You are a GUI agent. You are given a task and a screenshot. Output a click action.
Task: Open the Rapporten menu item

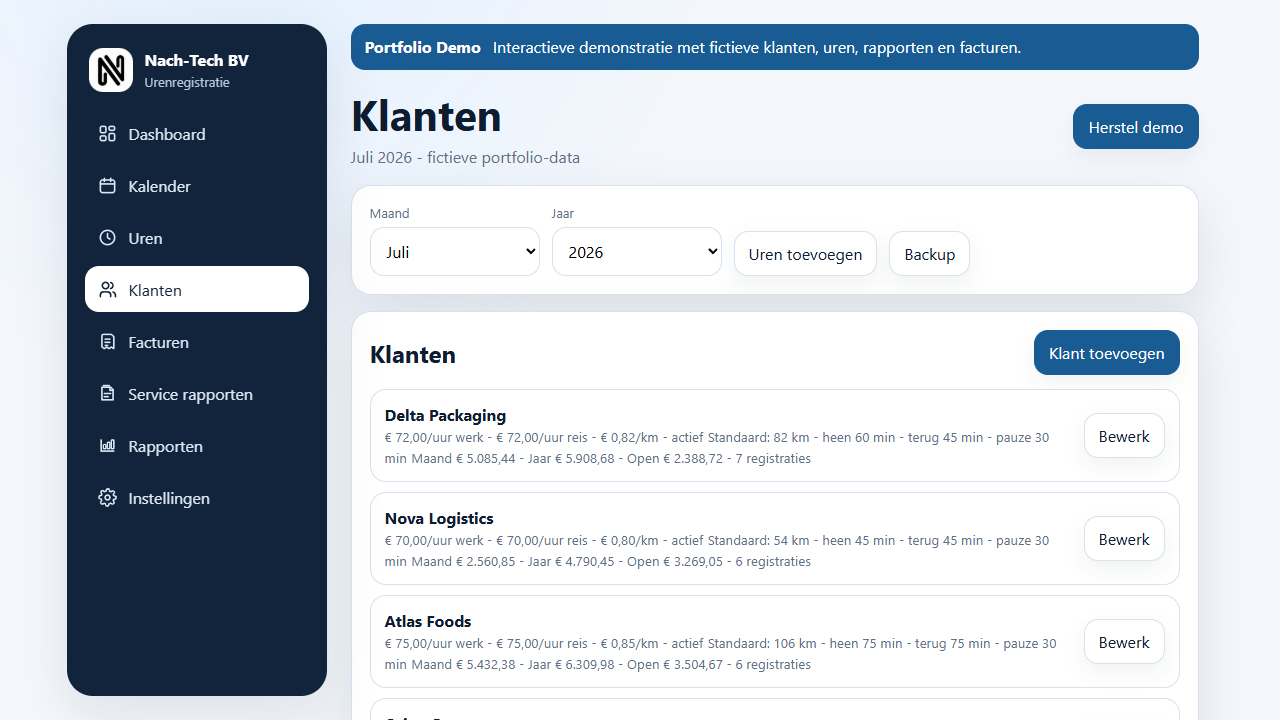(x=197, y=446)
